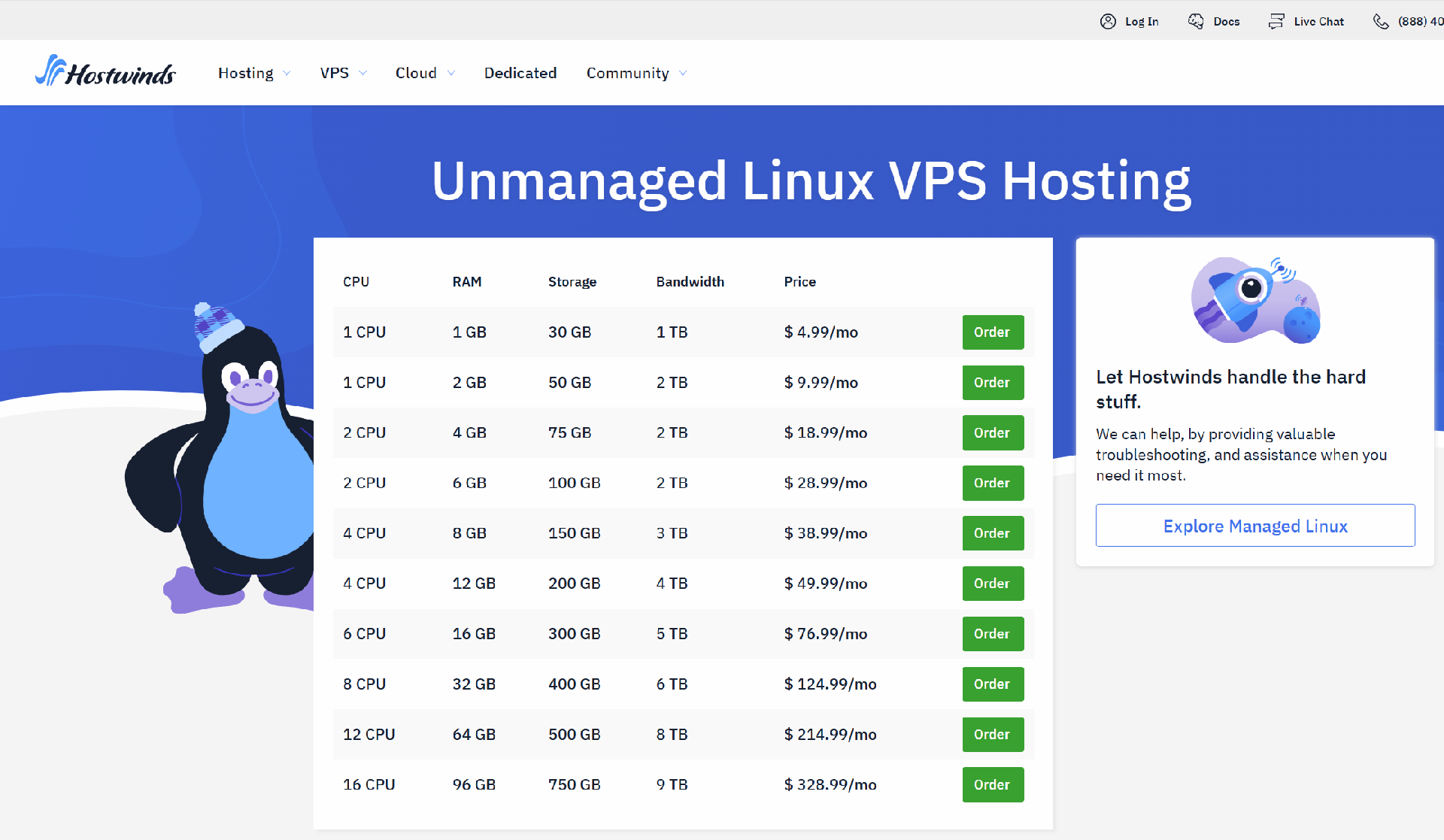
Task: Order the $4.99/mo 1 CPU plan
Action: click(x=993, y=332)
